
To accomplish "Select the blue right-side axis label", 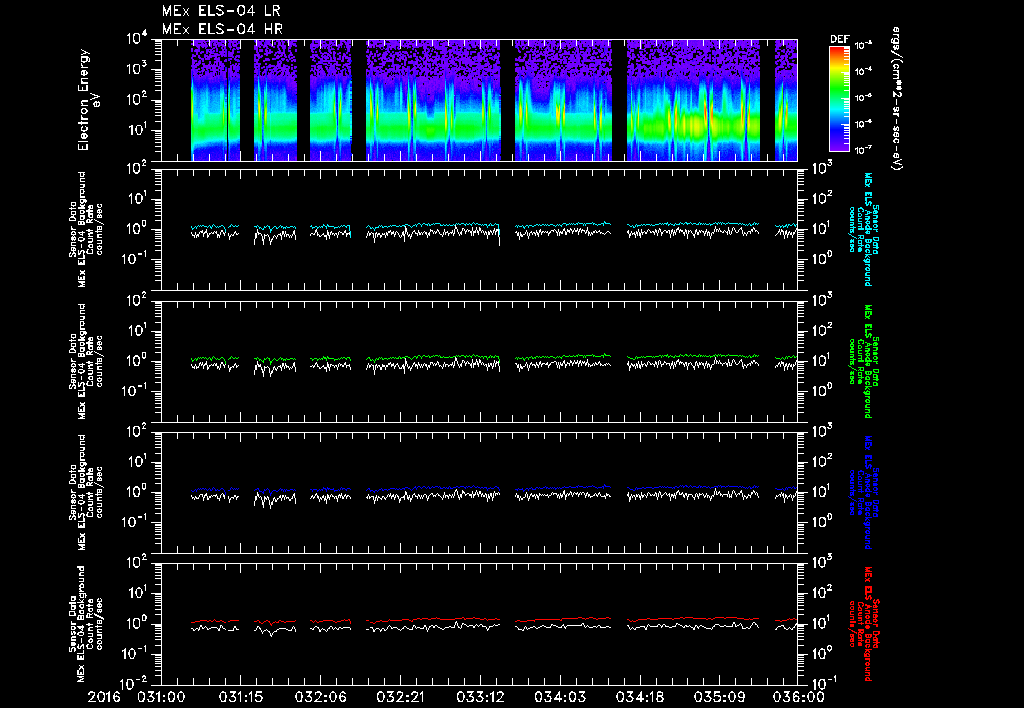I will [x=864, y=492].
